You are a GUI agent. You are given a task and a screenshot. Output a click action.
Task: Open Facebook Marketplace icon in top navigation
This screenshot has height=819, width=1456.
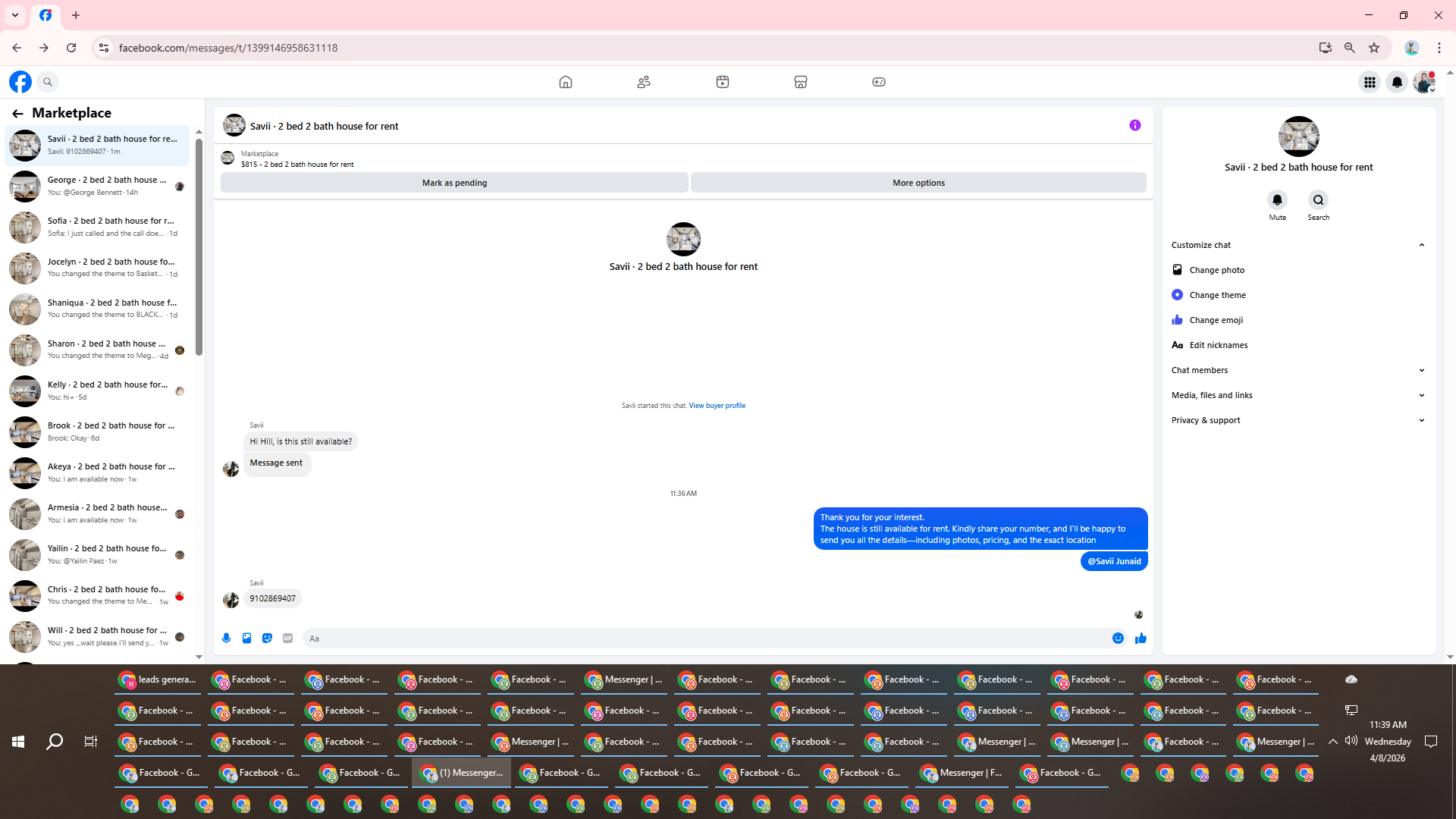click(800, 82)
